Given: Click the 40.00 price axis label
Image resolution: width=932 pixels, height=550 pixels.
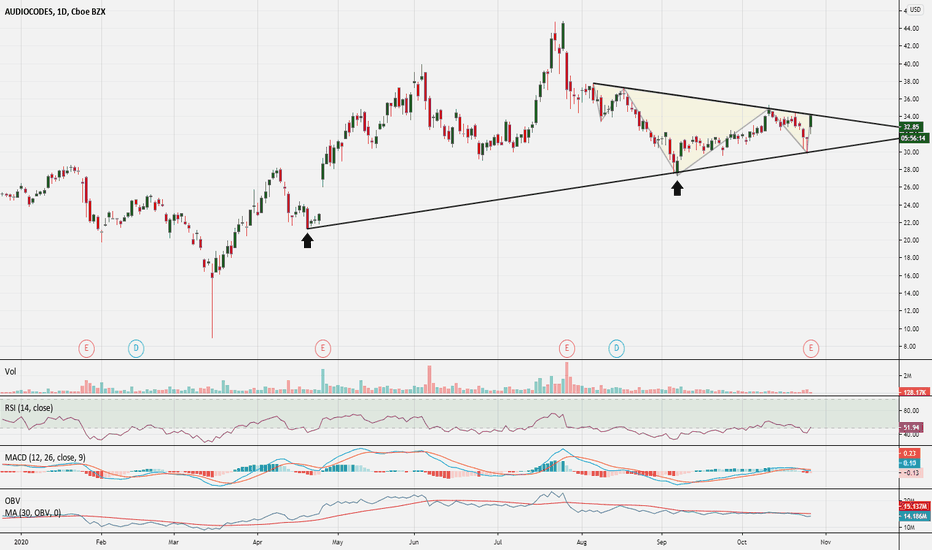Looking at the screenshot, I should click(x=912, y=64).
